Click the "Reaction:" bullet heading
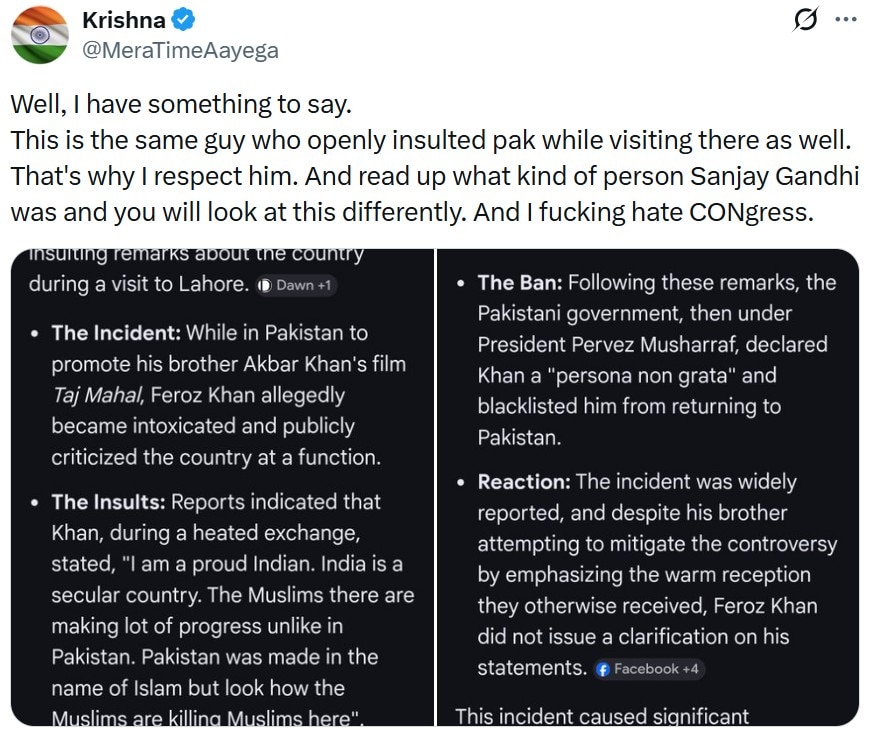This screenshot has height=732, width=873. pyautogui.click(x=524, y=482)
